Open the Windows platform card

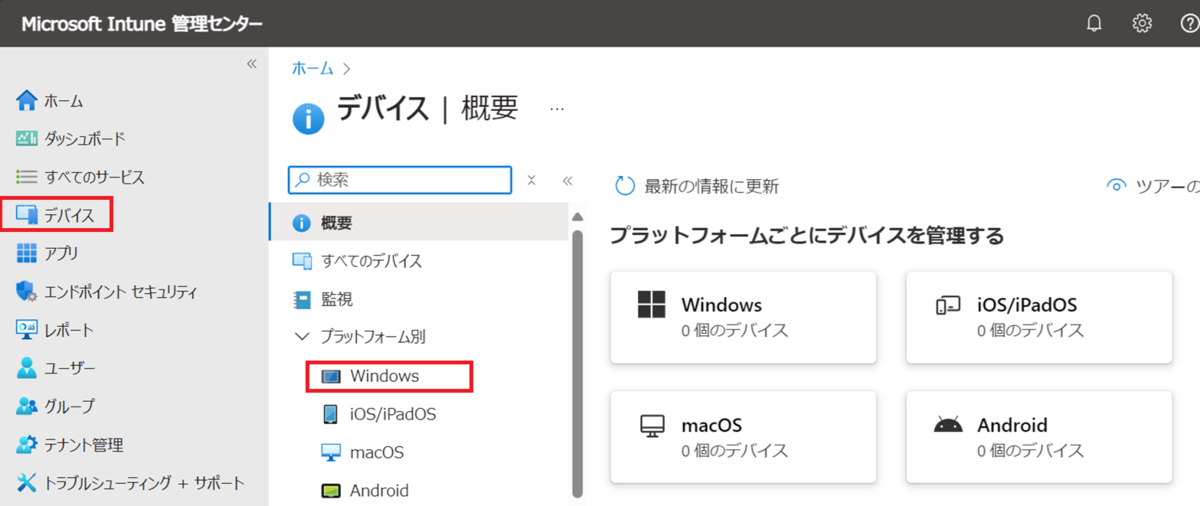743,317
